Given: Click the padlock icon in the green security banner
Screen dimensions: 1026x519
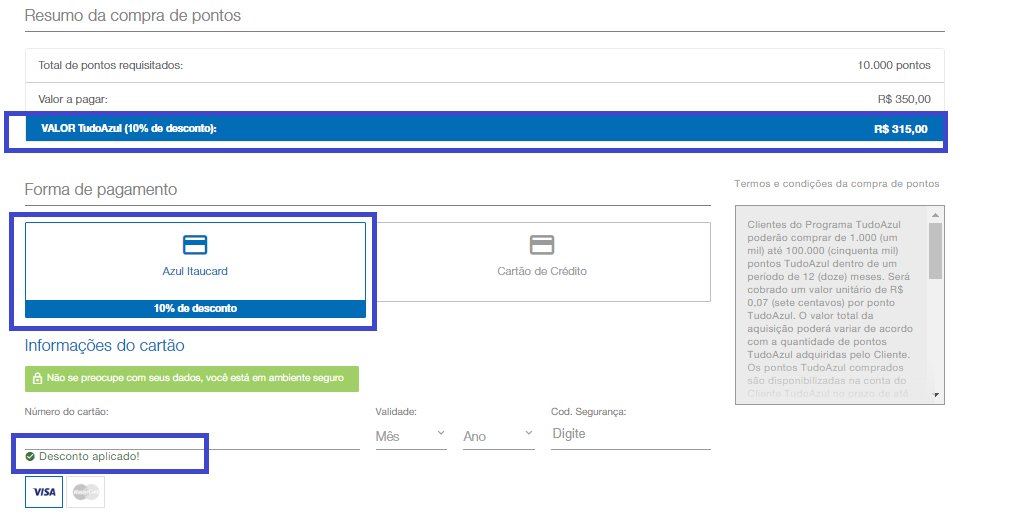Looking at the screenshot, I should (37, 378).
